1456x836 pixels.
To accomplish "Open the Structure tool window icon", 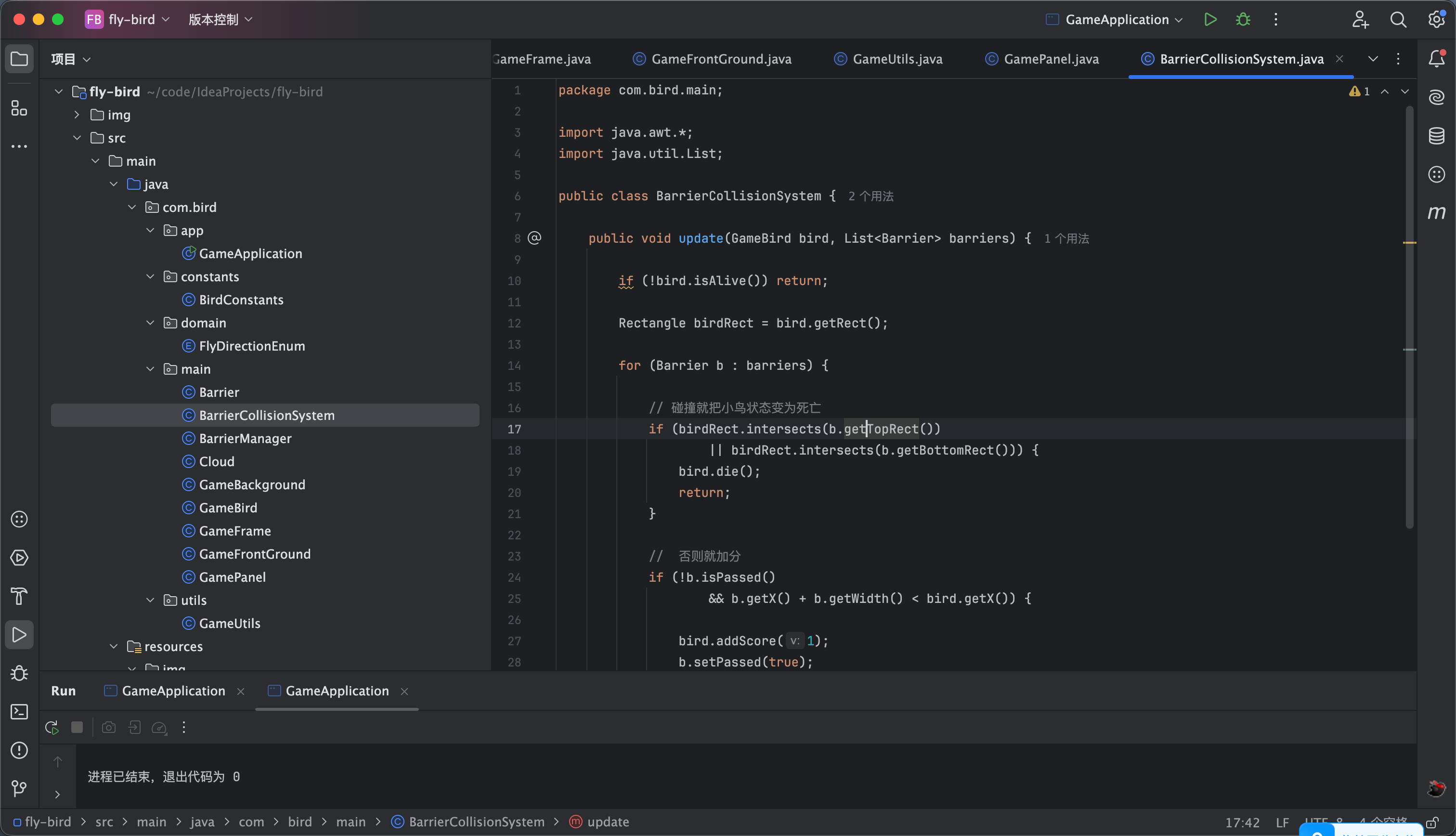I will point(19,108).
